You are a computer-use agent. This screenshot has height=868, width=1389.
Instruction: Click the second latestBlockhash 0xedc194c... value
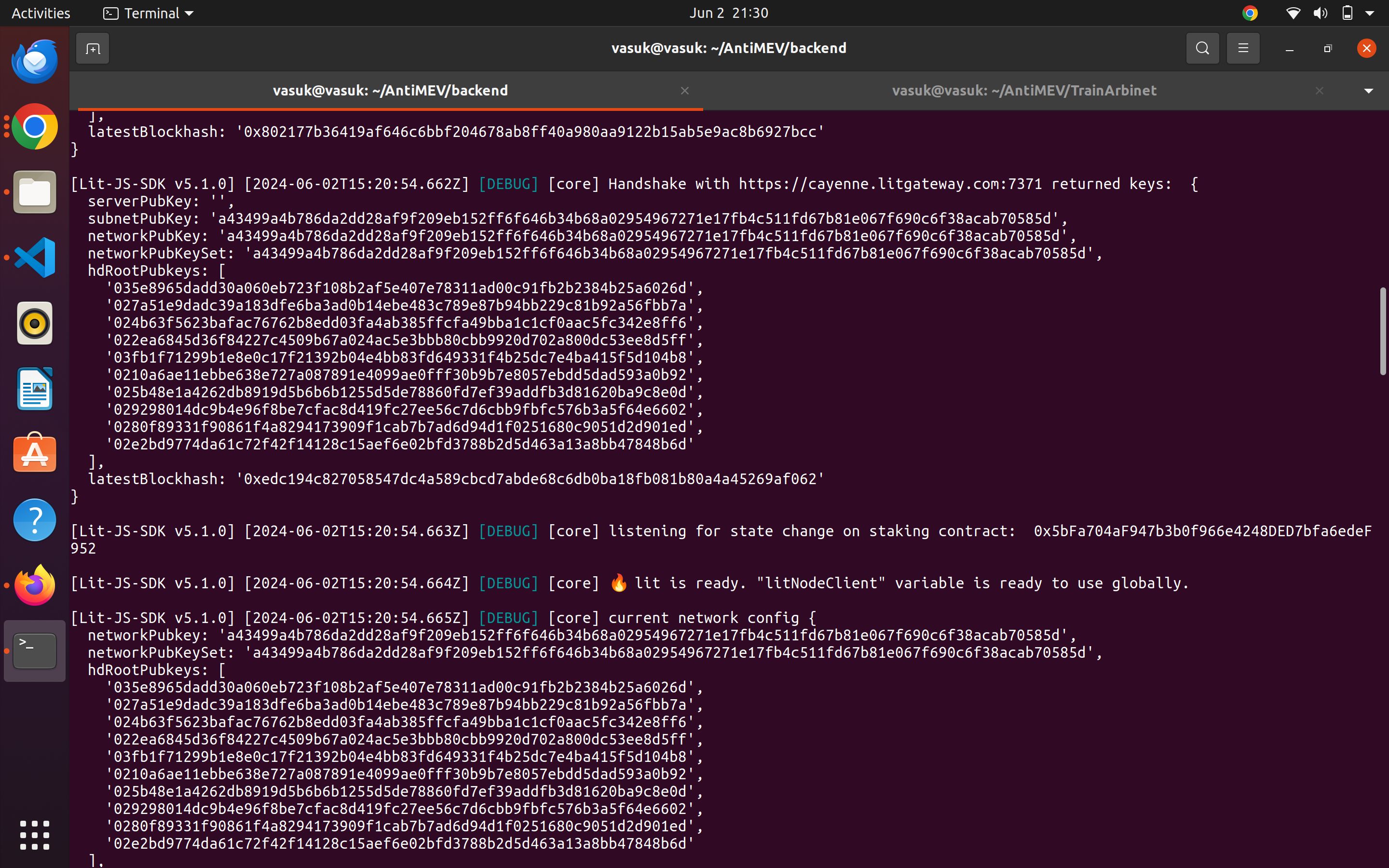tap(531, 479)
